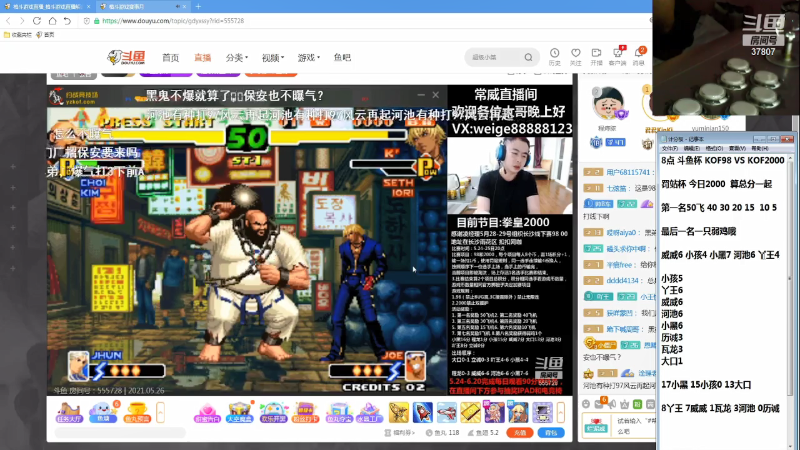Open 太空魔盒 treasure chest icon
800x450 pixels.
click(240, 413)
